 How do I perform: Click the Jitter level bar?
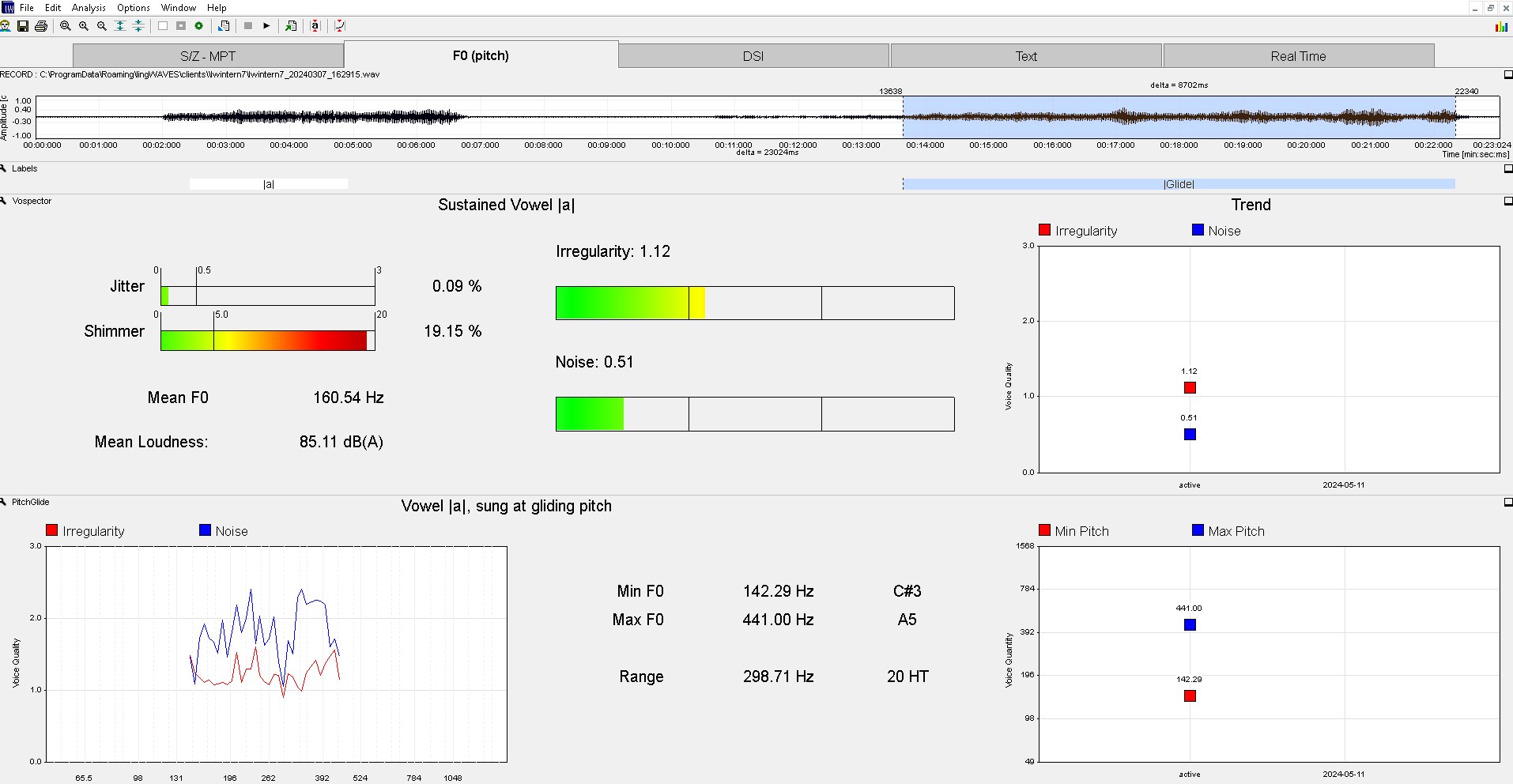268,296
